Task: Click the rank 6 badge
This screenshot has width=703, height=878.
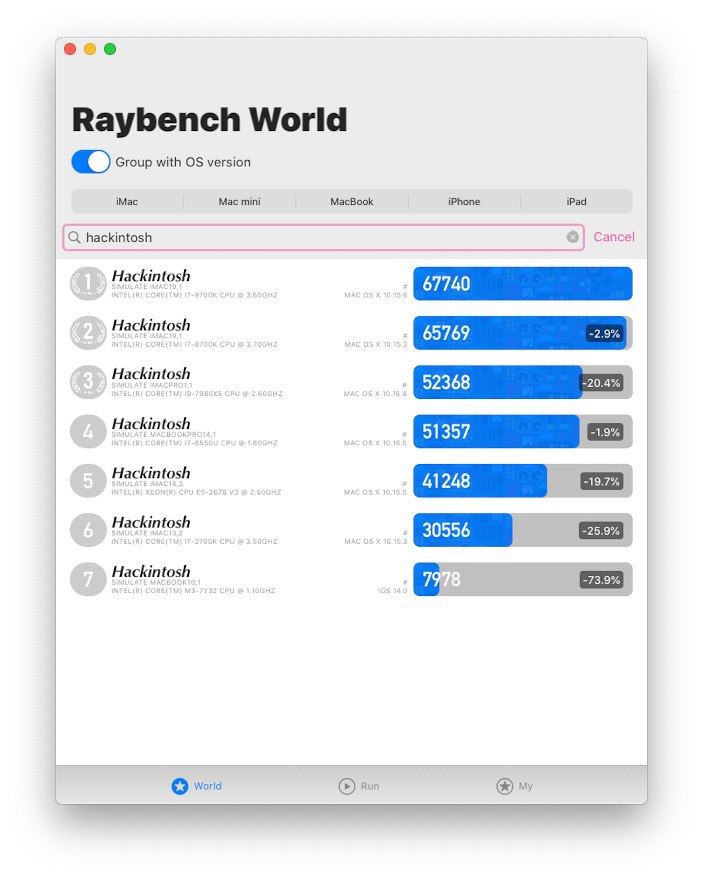Action: click(x=88, y=530)
